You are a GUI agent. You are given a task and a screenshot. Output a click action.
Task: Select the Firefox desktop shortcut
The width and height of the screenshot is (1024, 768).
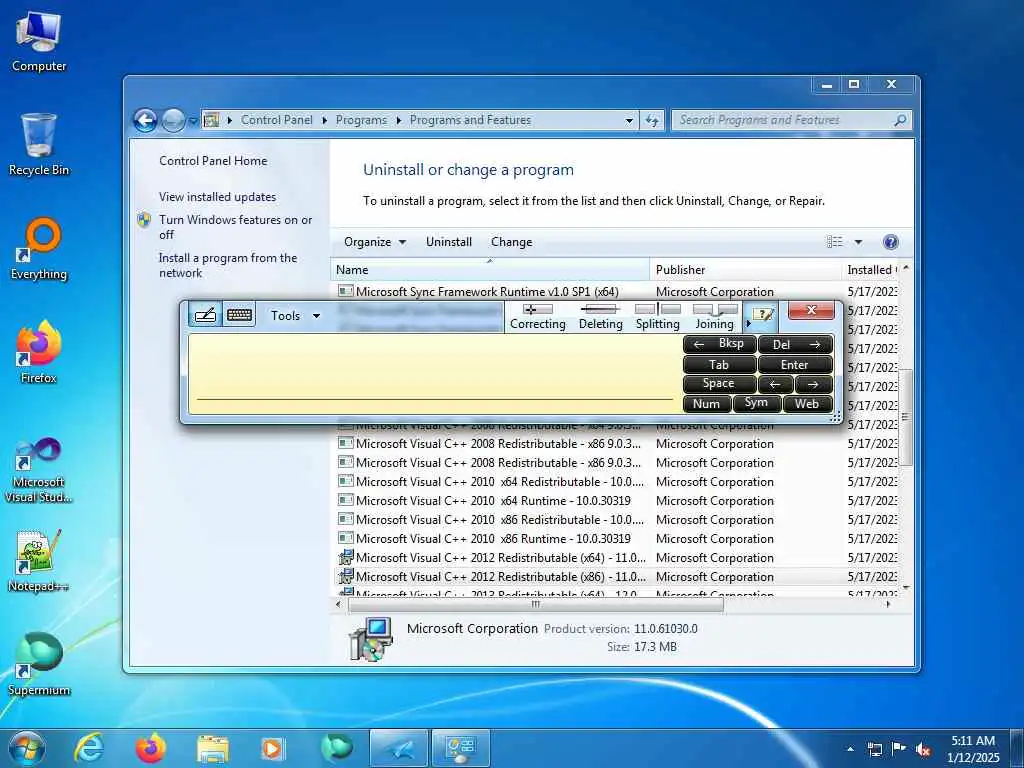pos(39,353)
